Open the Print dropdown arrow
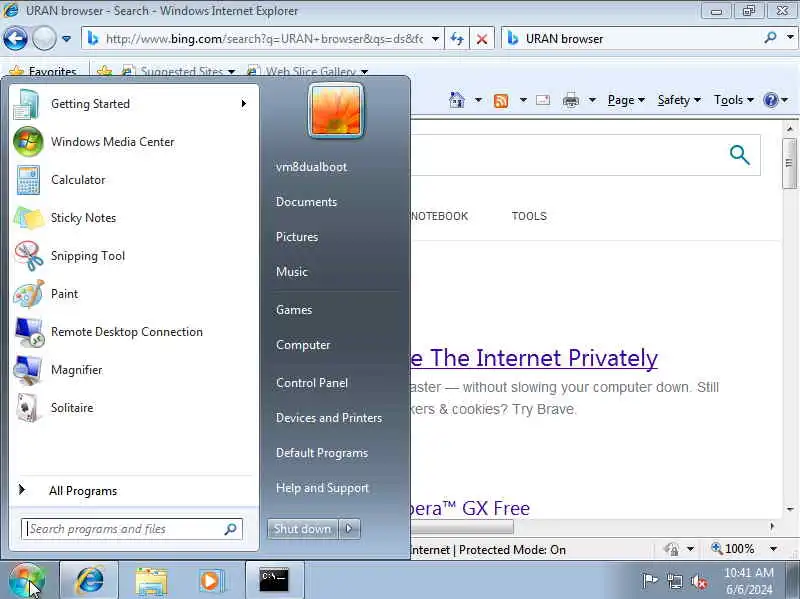 coord(592,100)
